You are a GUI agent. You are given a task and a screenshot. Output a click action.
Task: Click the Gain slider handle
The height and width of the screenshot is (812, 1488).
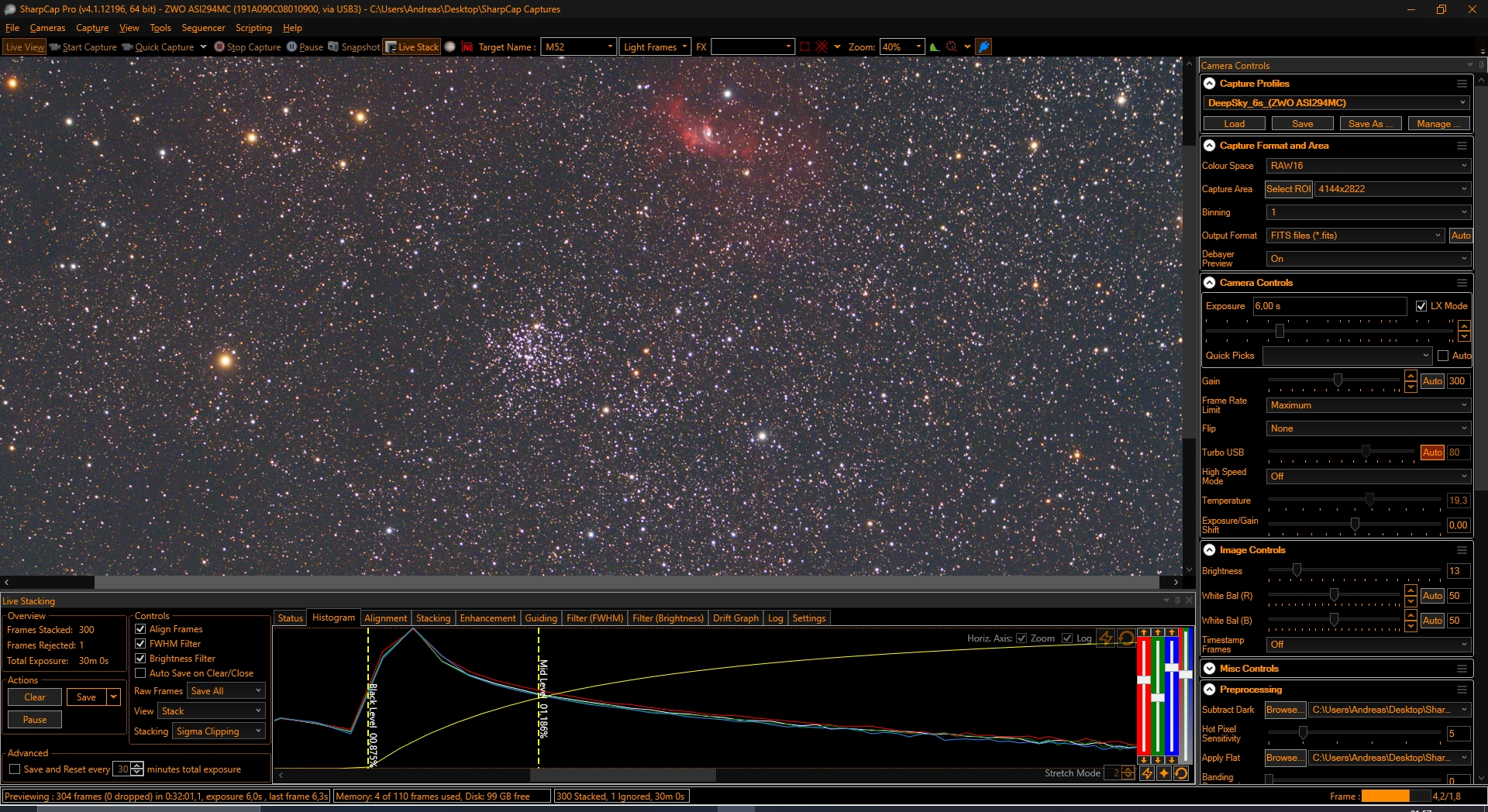point(1338,380)
